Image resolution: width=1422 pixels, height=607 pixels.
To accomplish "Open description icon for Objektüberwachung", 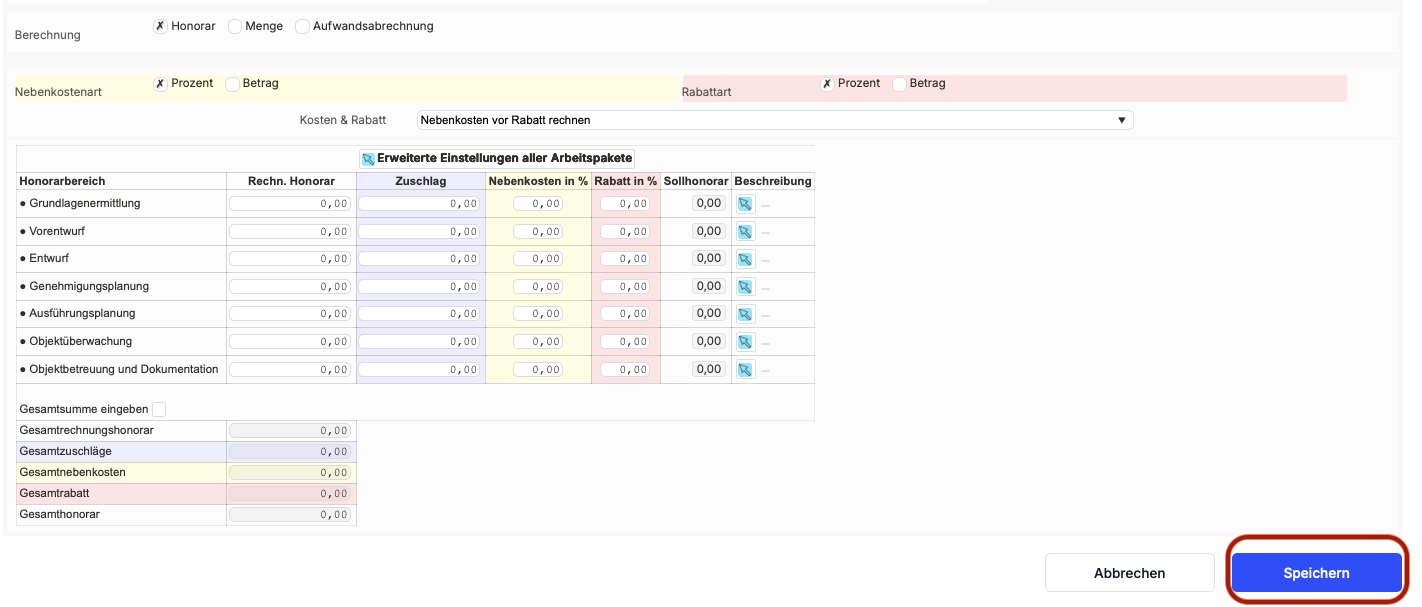I will (745, 342).
